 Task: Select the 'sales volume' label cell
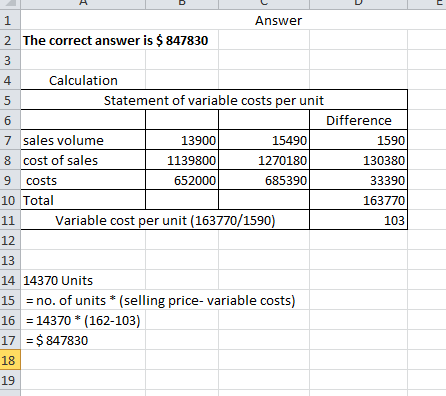click(83, 140)
